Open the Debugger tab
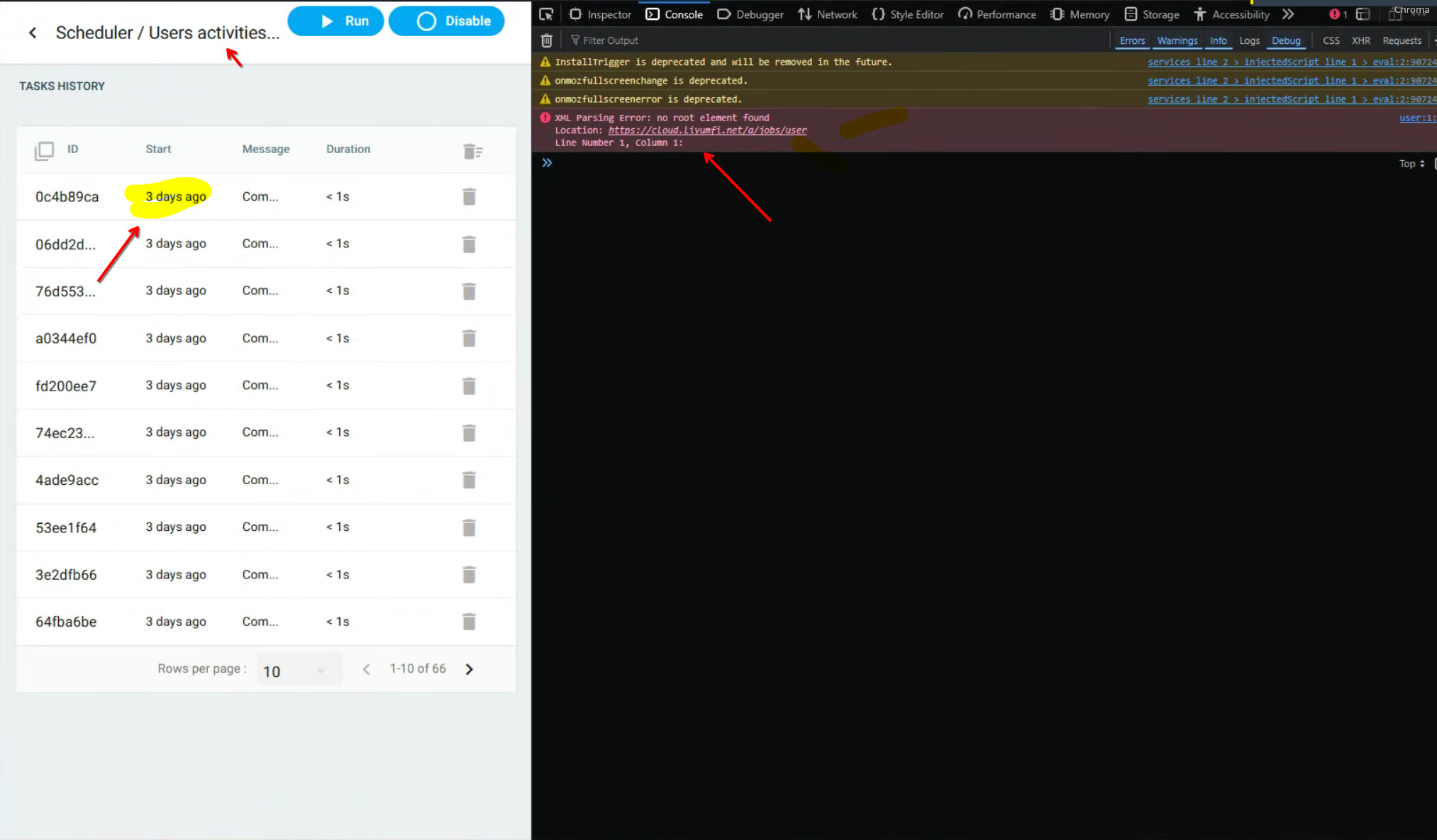 (x=750, y=14)
